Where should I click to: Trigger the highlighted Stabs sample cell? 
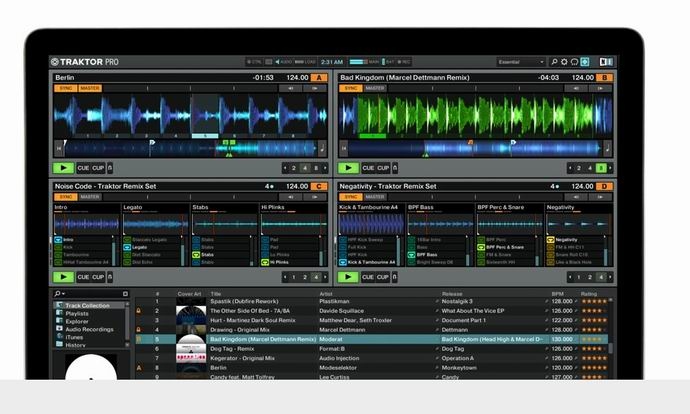pos(196,255)
